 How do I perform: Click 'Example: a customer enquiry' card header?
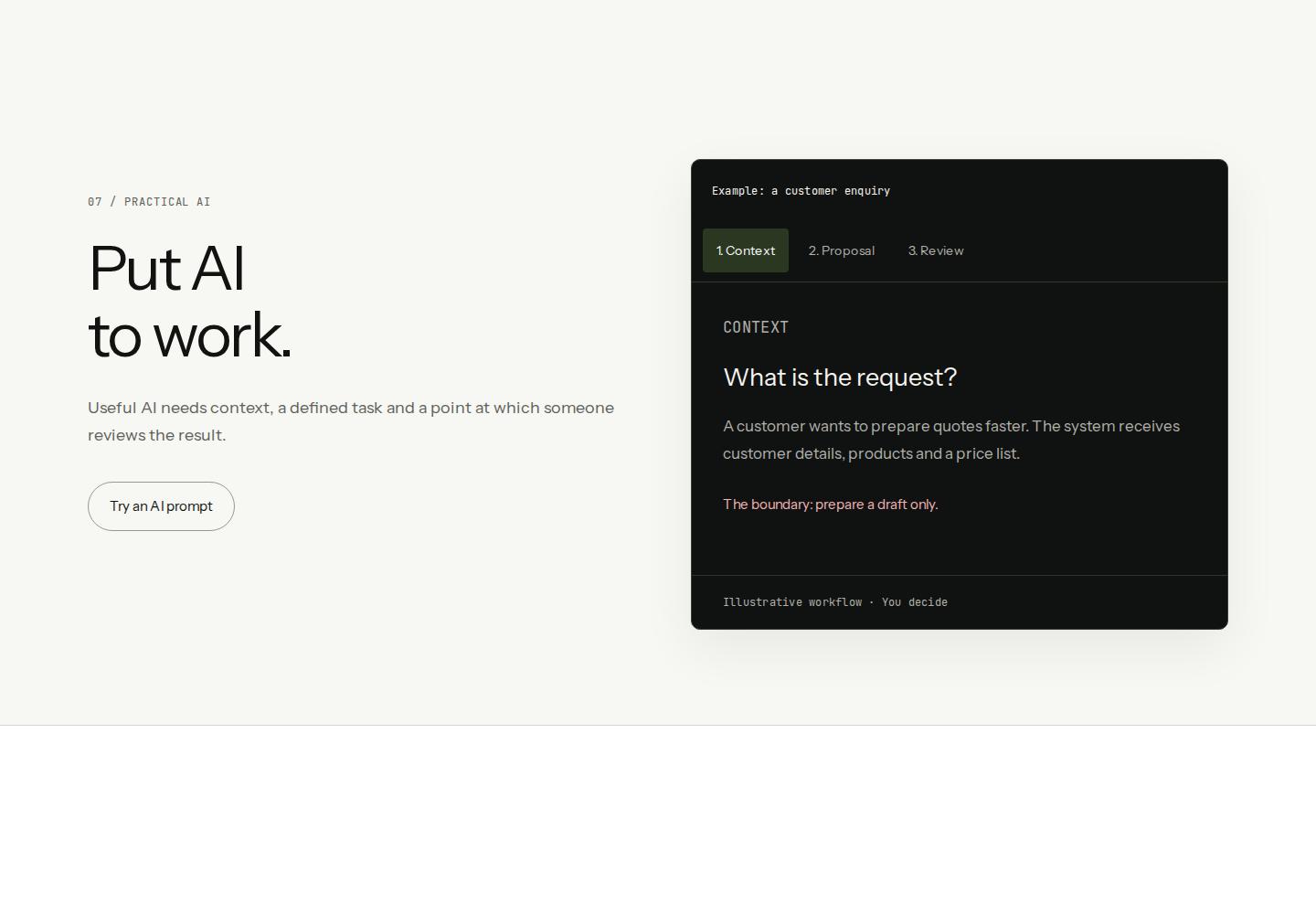pyautogui.click(x=801, y=191)
